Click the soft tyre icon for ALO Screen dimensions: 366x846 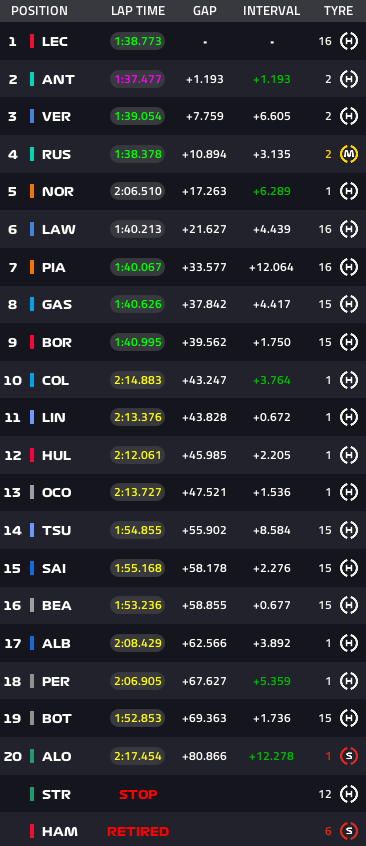pos(349,756)
